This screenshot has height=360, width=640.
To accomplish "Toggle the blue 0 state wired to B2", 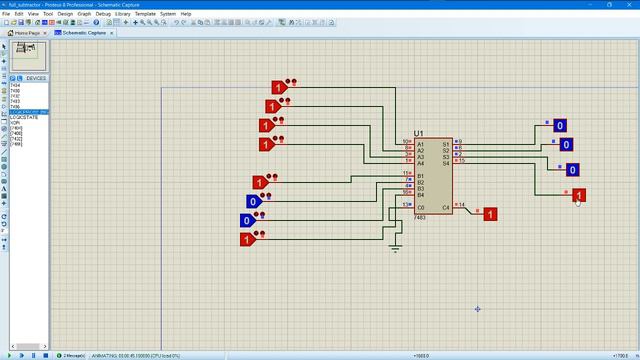I will click(x=254, y=201).
